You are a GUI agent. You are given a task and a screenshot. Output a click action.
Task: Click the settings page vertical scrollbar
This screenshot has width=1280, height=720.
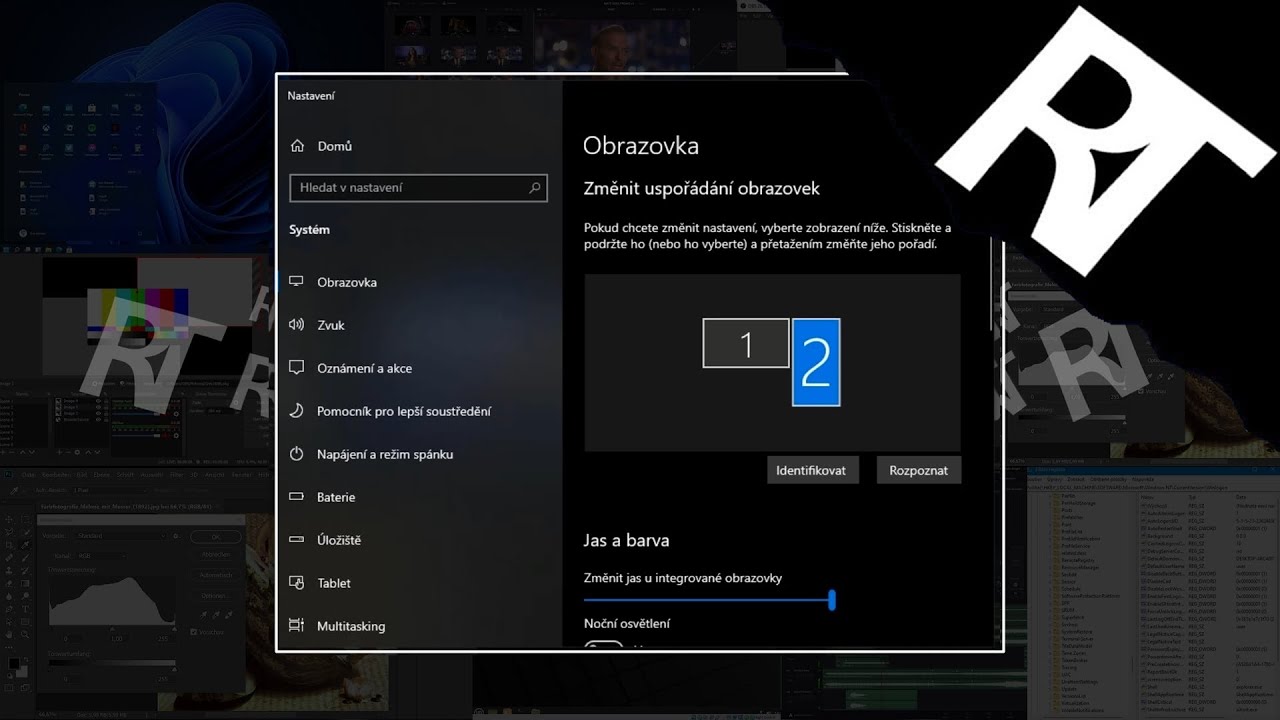click(992, 285)
